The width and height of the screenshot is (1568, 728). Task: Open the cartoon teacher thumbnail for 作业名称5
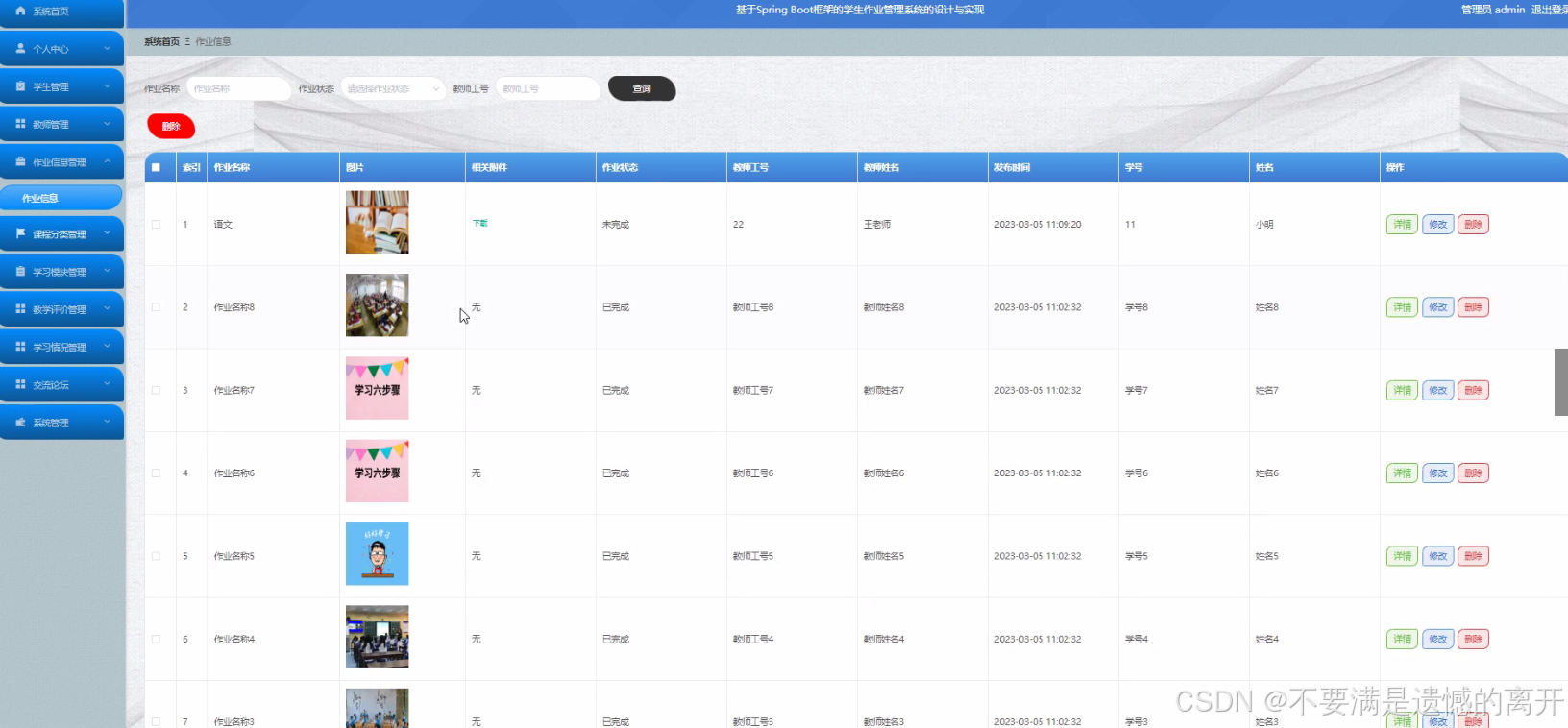(x=378, y=554)
